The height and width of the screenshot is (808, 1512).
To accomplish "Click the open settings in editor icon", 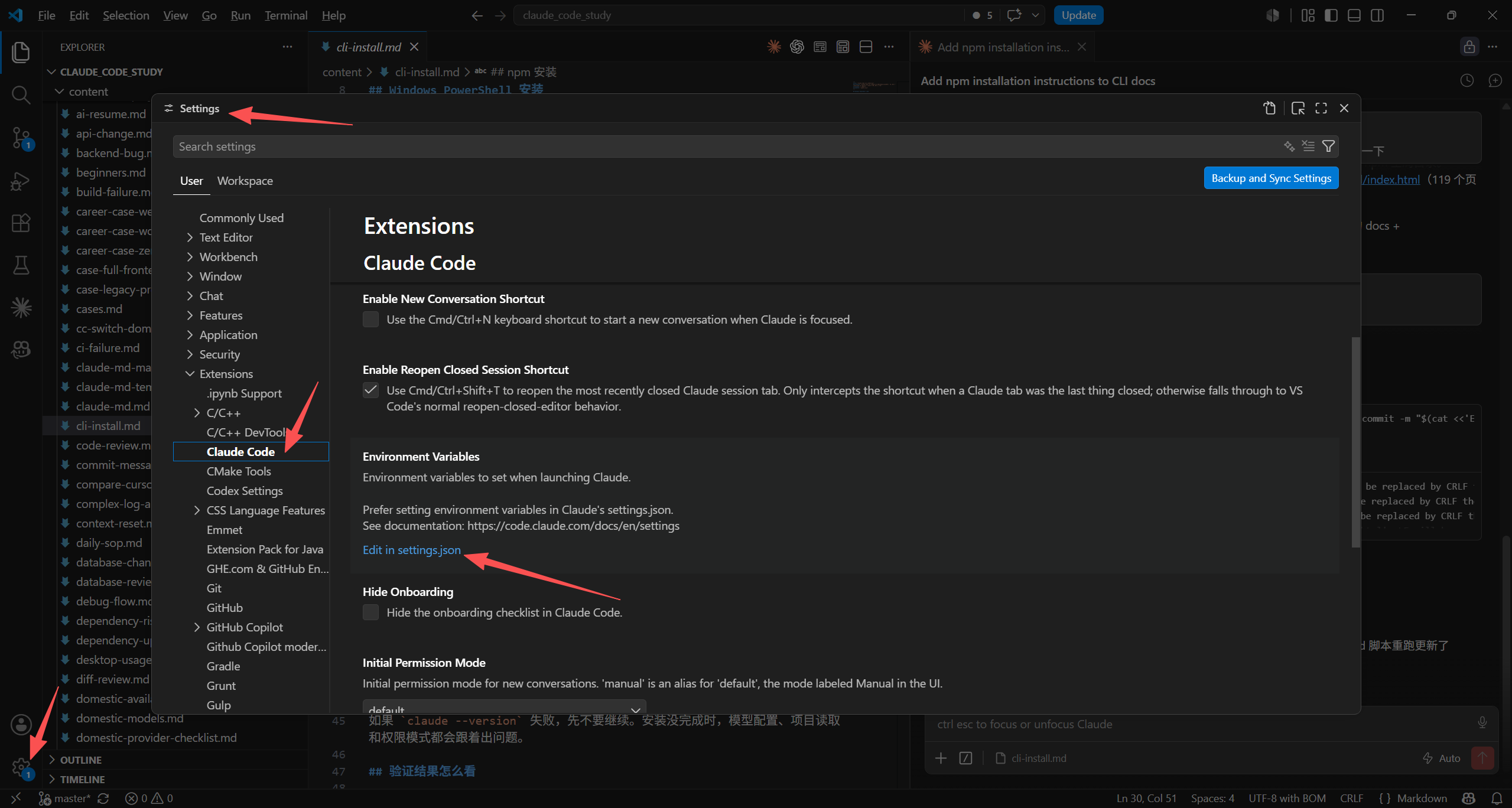I will click(x=1298, y=108).
